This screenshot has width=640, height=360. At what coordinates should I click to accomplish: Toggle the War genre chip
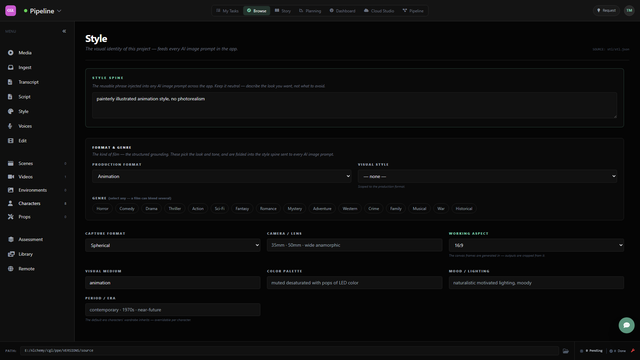pyautogui.click(x=441, y=209)
